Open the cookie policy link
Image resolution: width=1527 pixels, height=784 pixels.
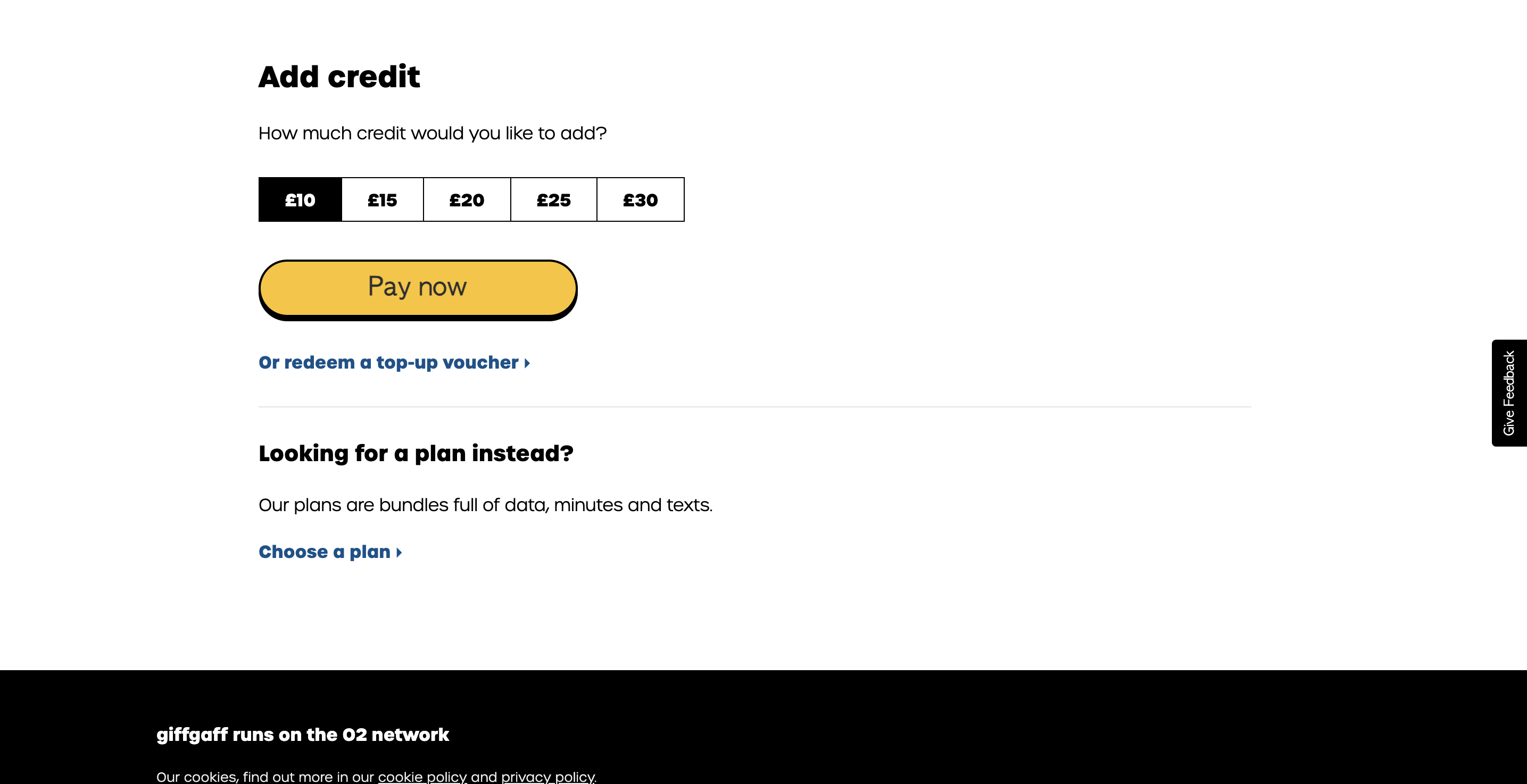pyautogui.click(x=422, y=777)
